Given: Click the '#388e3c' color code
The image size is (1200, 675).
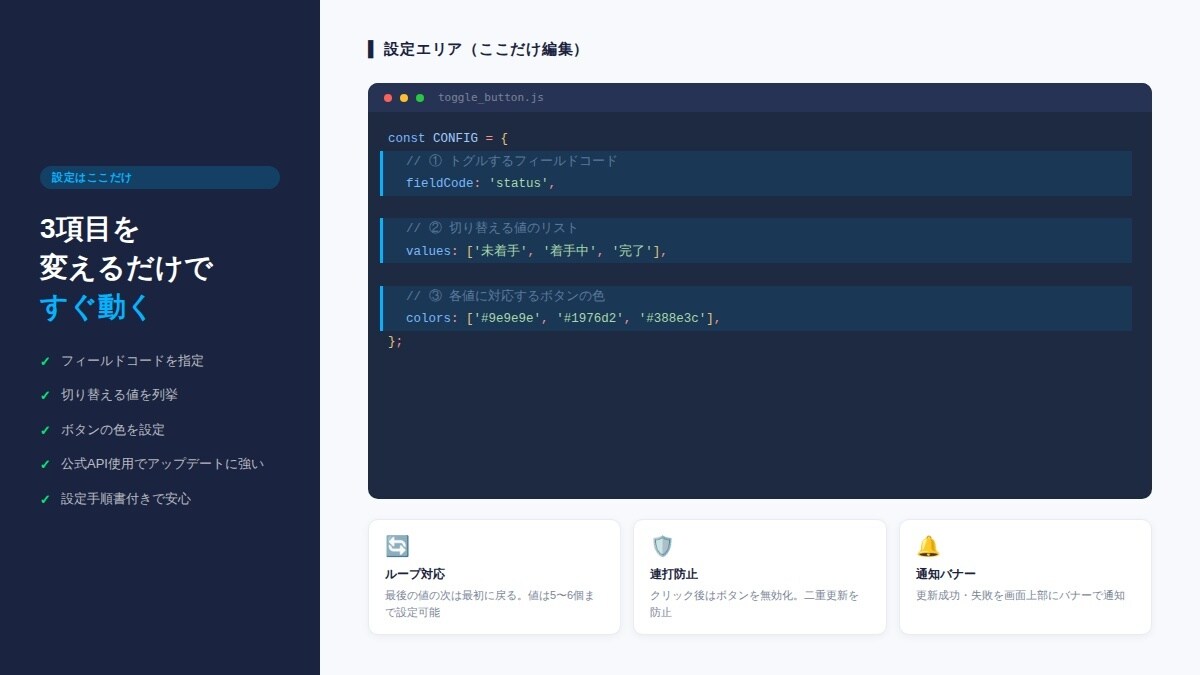Looking at the screenshot, I should pos(672,318).
